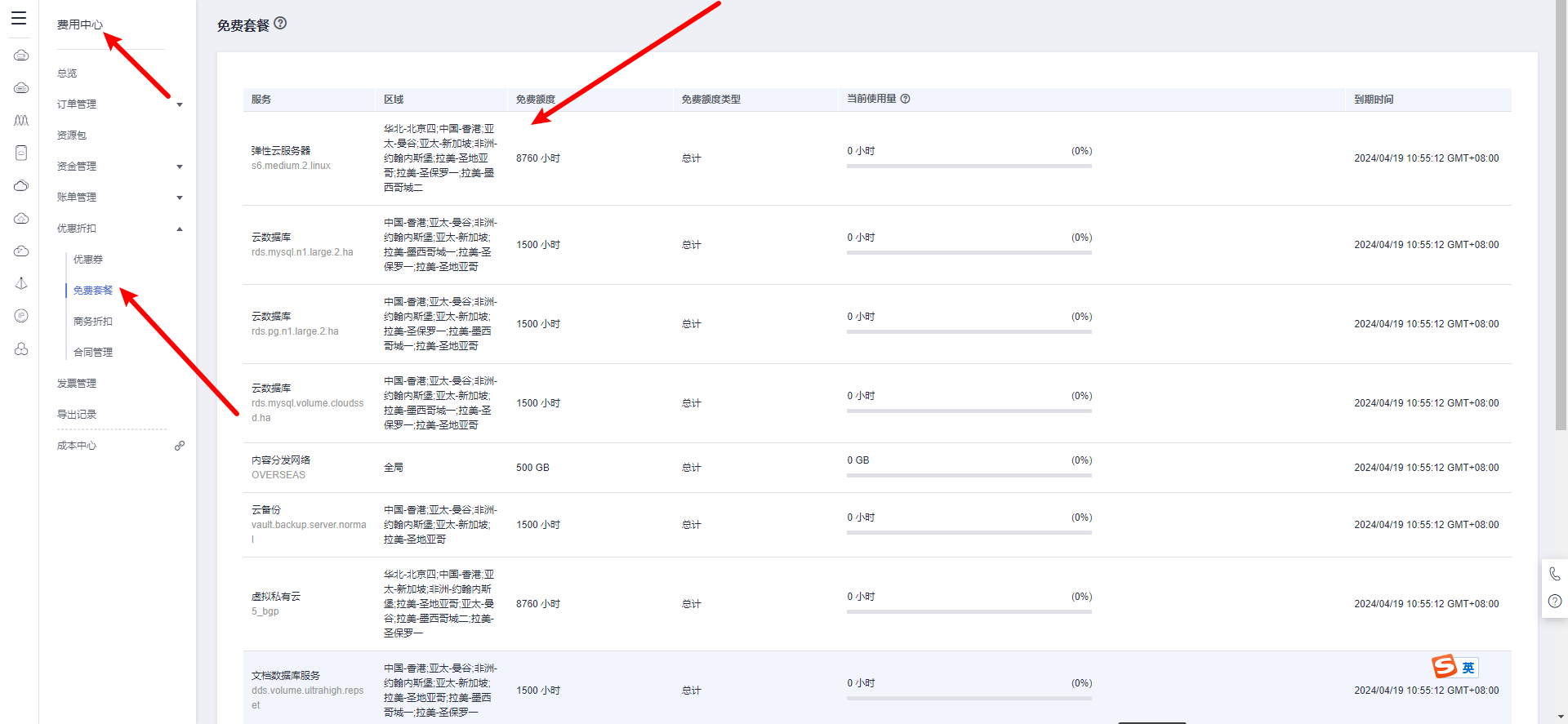Open the 总览 menu item
The width and height of the screenshot is (1568, 724).
pos(67,73)
